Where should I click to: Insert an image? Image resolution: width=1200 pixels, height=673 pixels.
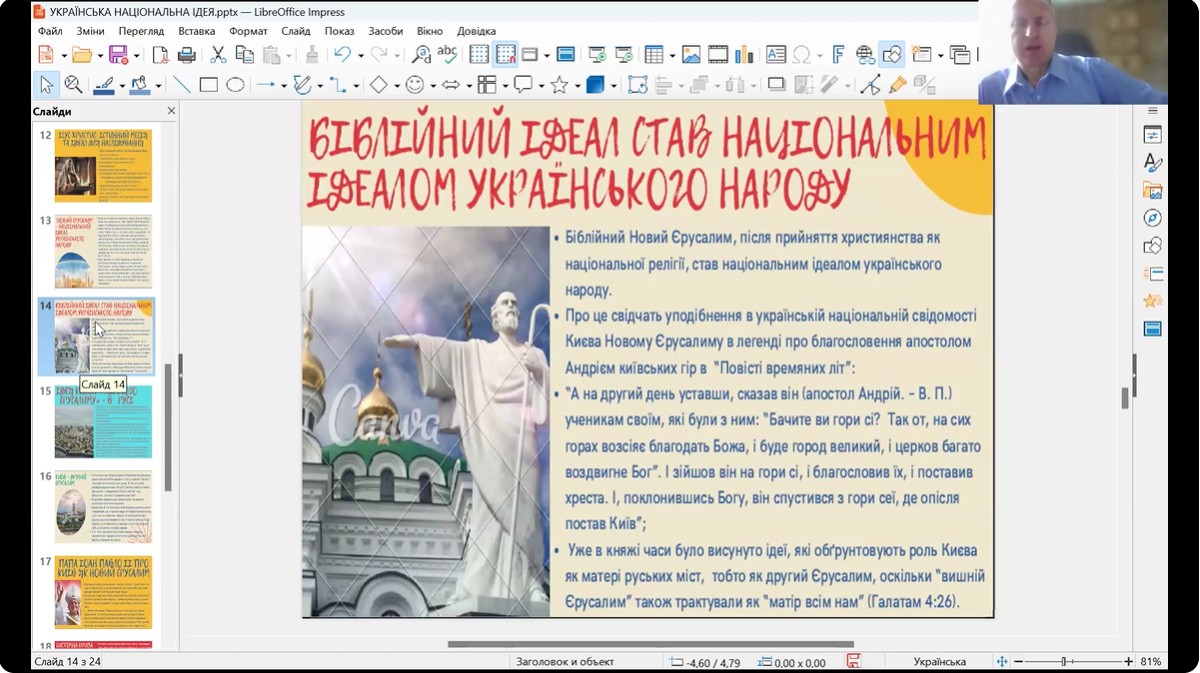tap(691, 55)
